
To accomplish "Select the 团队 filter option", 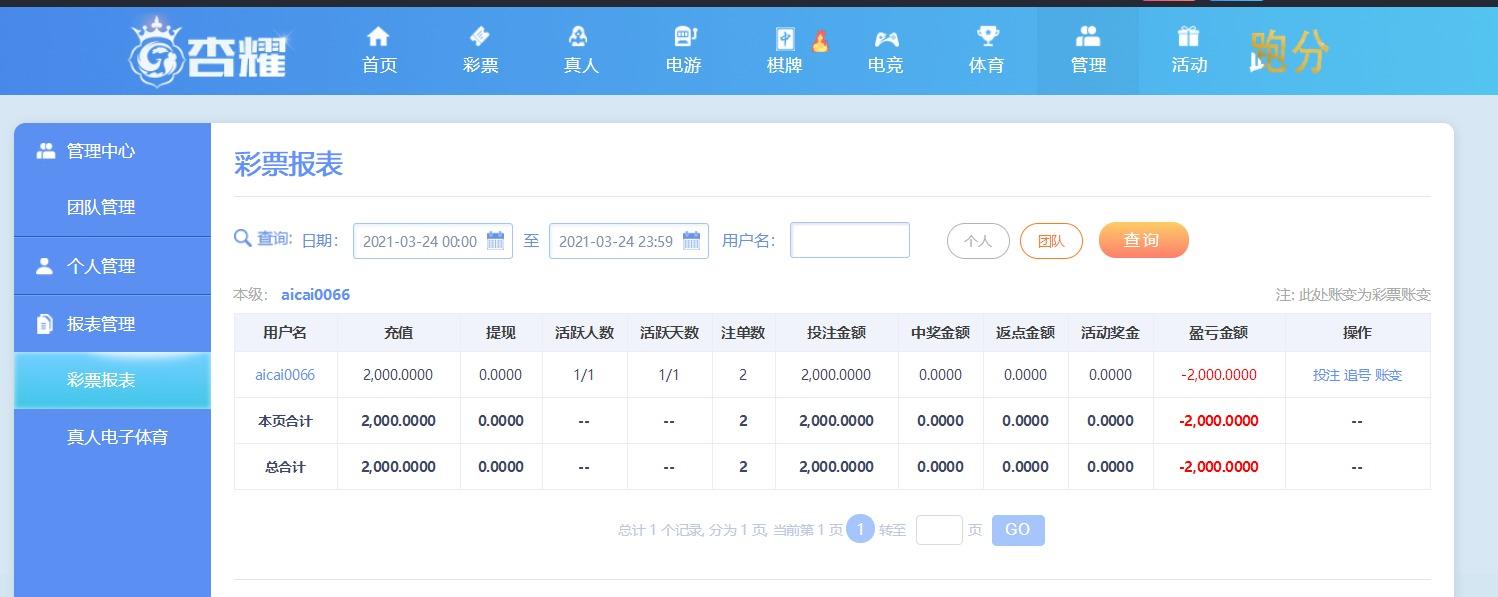I will click(1051, 241).
